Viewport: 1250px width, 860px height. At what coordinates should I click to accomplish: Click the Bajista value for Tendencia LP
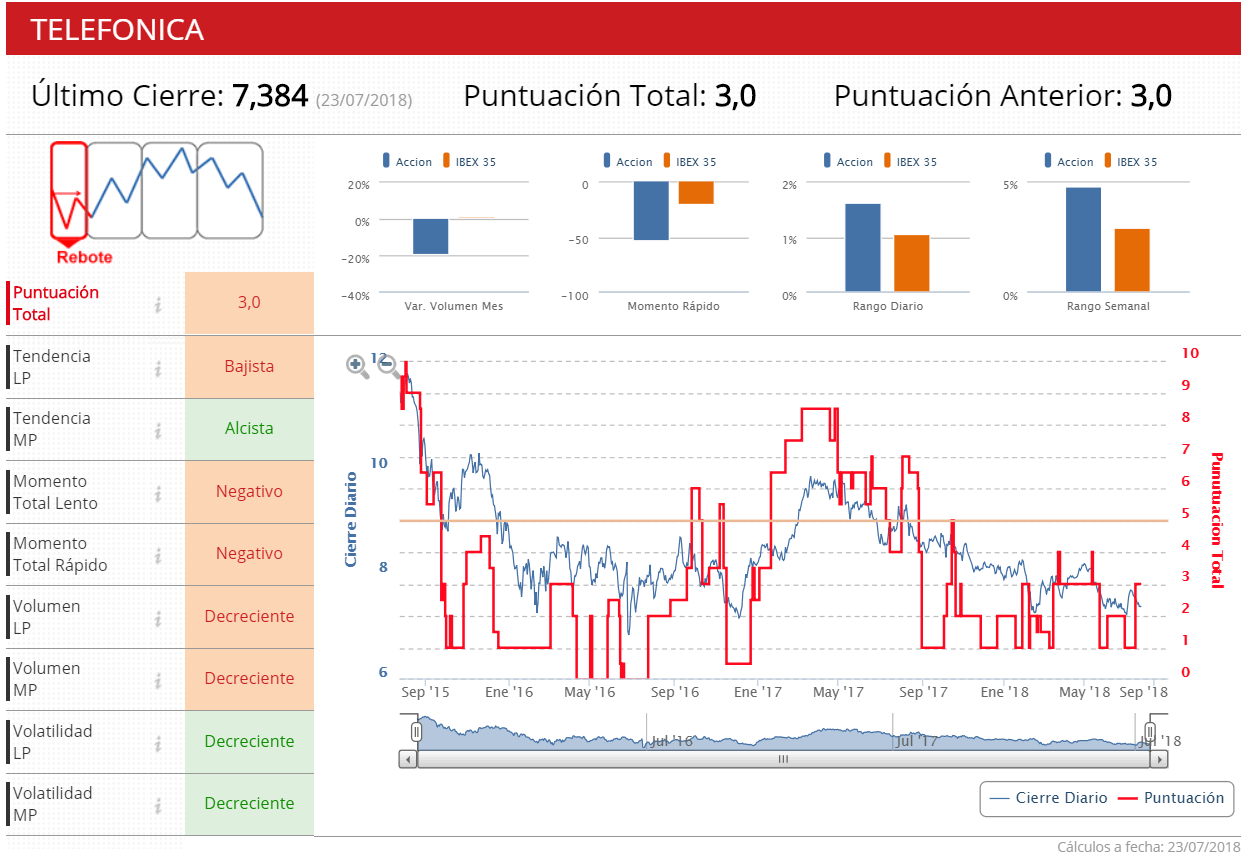tap(249, 366)
